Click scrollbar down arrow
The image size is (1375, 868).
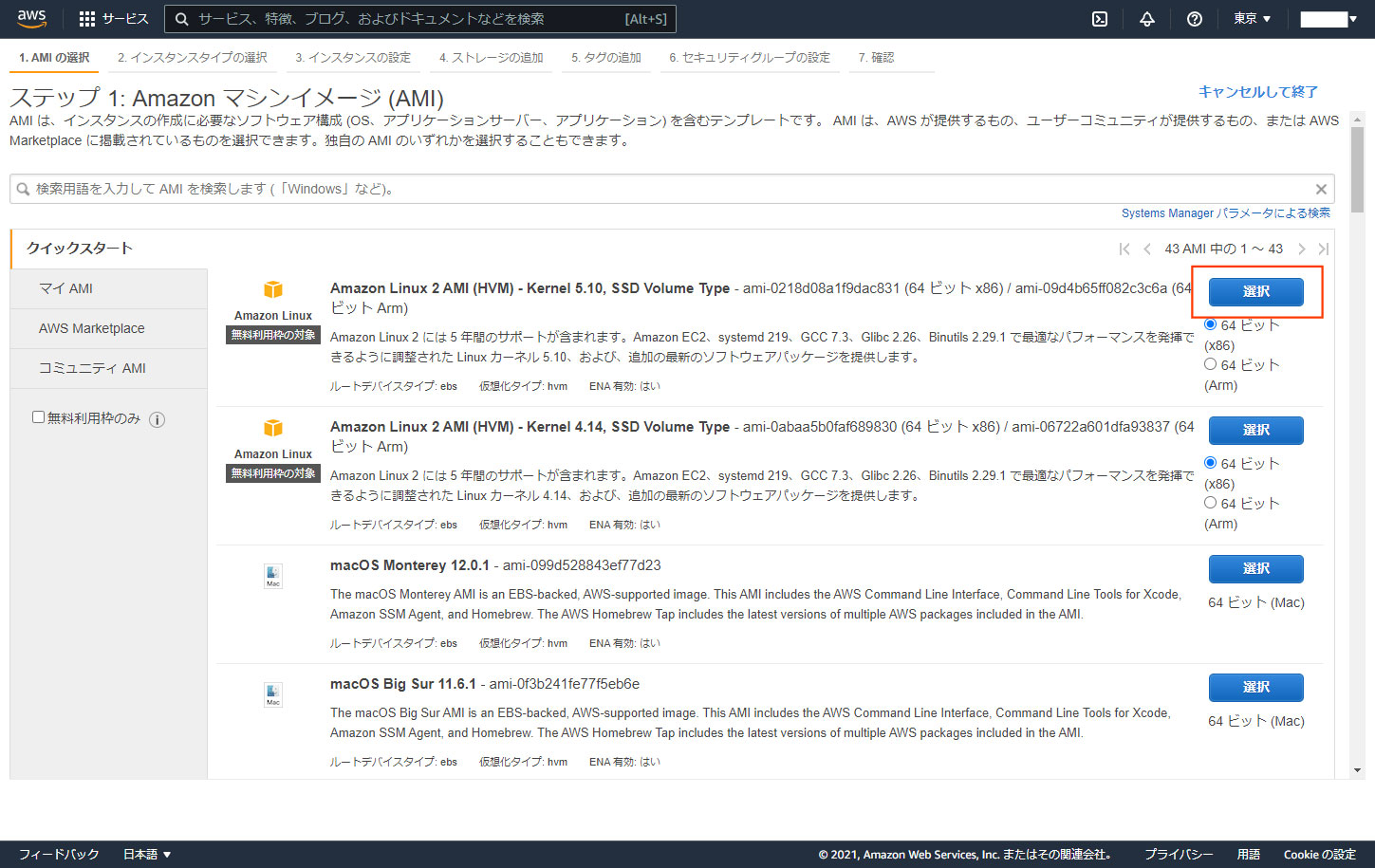tap(1358, 770)
